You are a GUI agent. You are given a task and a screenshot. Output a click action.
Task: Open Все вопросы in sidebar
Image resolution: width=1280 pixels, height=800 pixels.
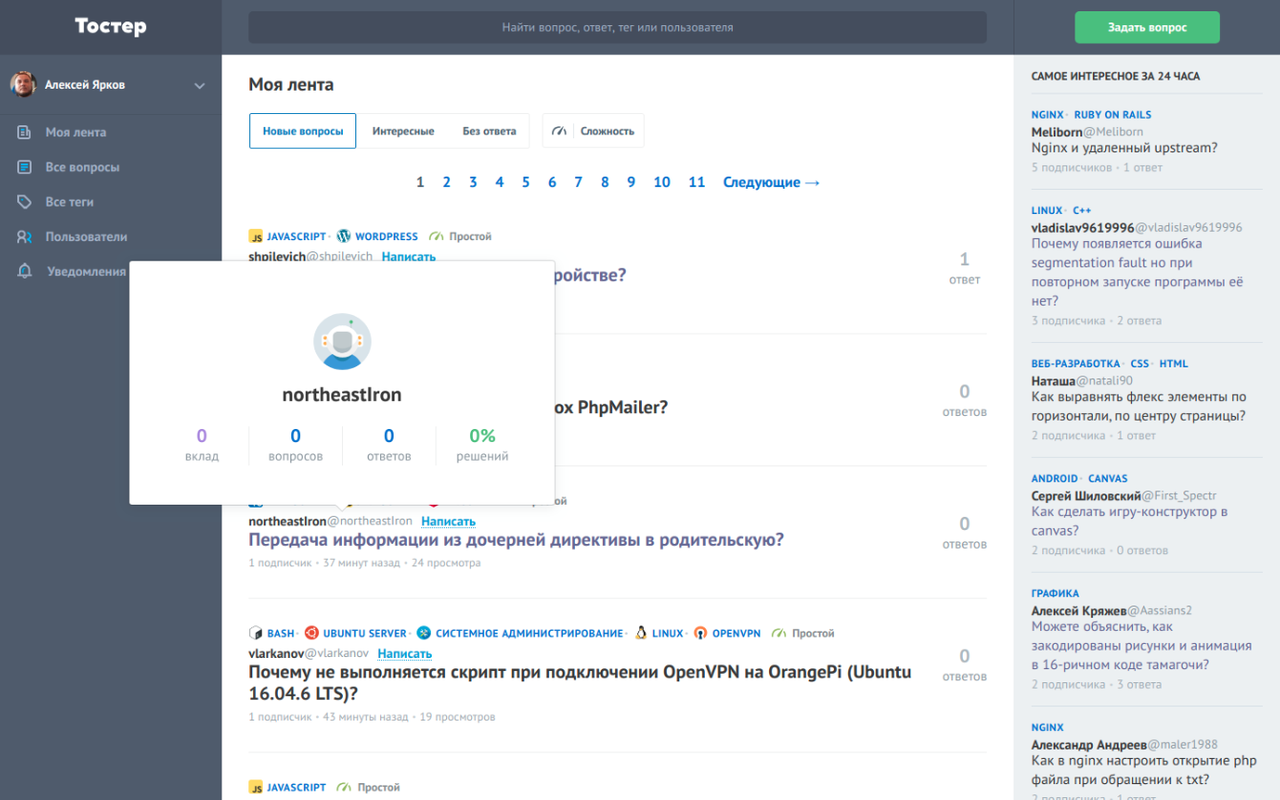click(x=82, y=167)
